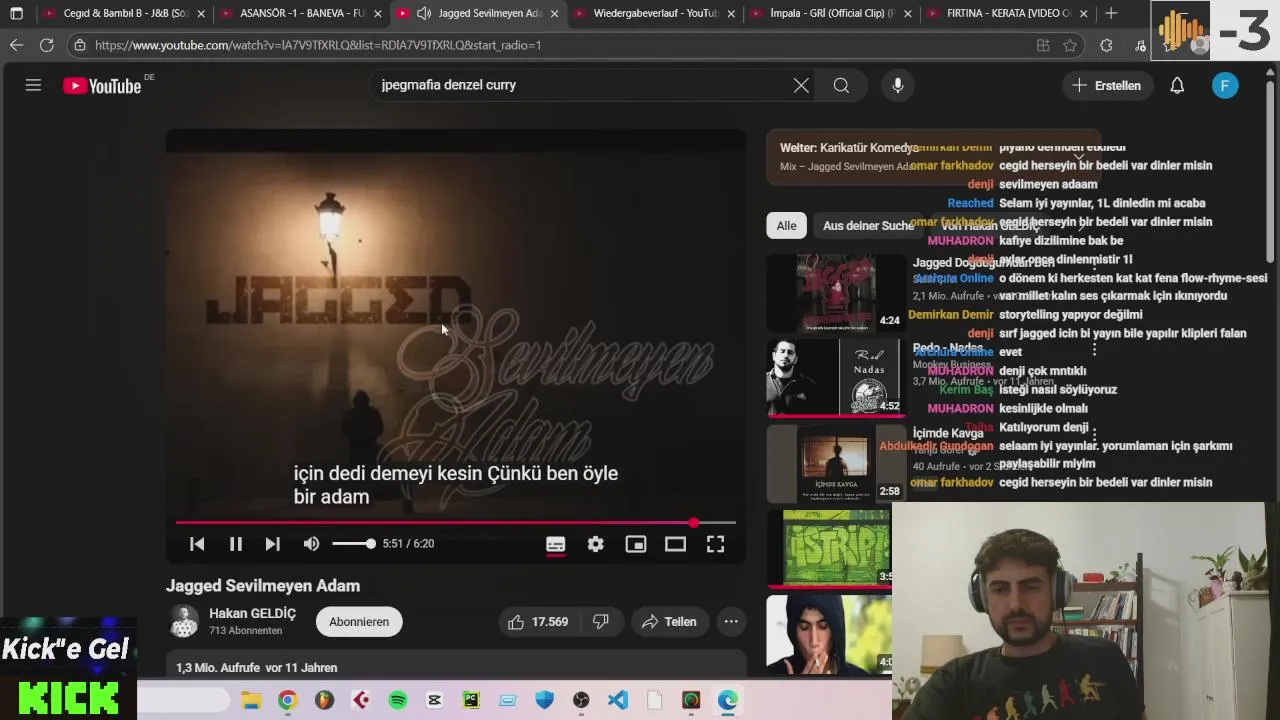Screen dimensions: 1280x720
Task: Open File Explorer from taskbar
Action: tap(251, 700)
